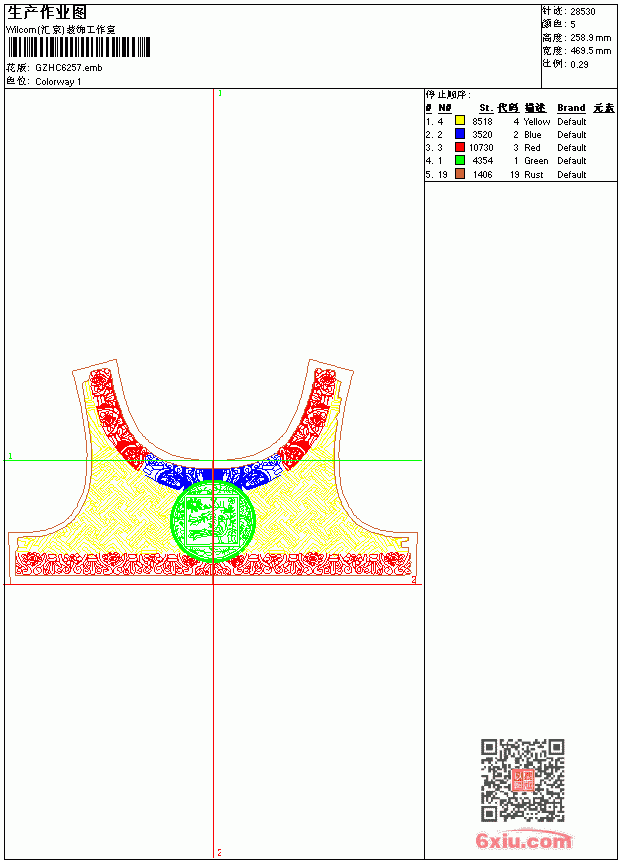Image resolution: width=620 pixels, height=860 pixels.
Task: Click the Brand column header
Action: pos(571,108)
